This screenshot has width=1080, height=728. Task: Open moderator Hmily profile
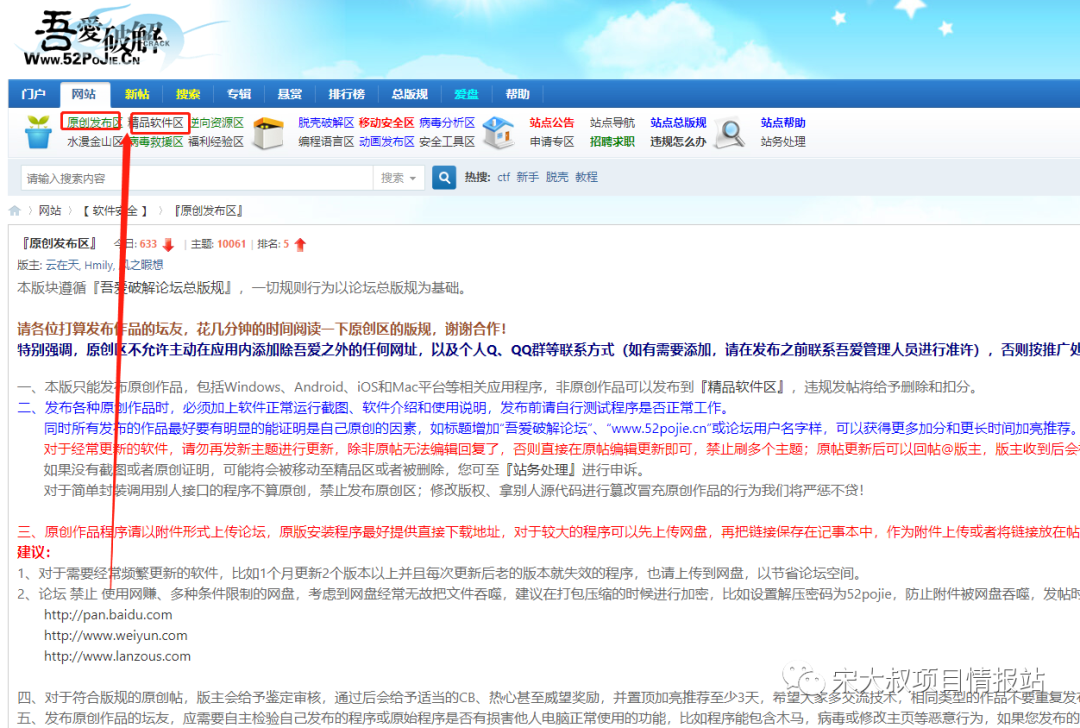[x=98, y=265]
